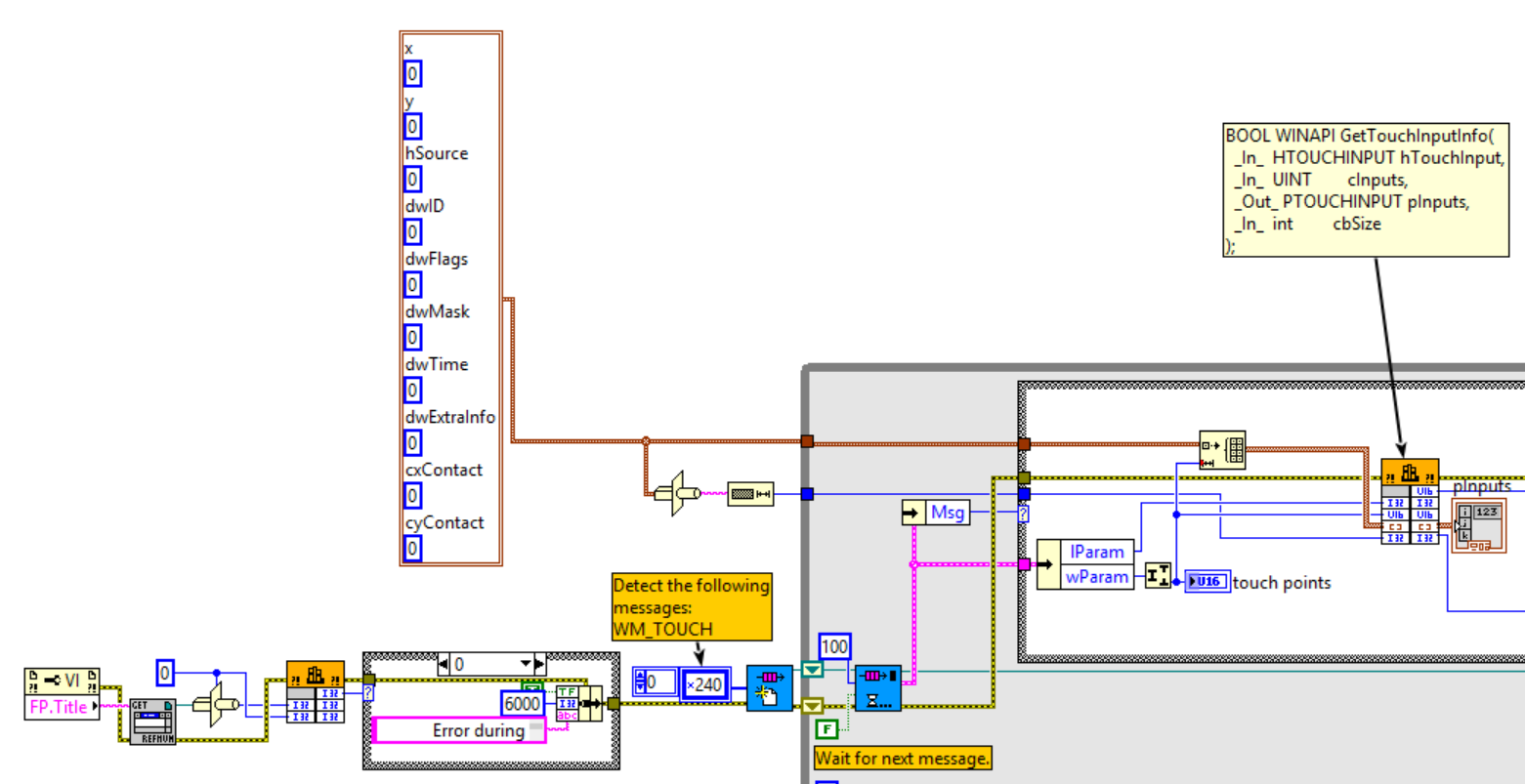Go to next case with the right arrow
The height and width of the screenshot is (784, 1525).
[538, 665]
